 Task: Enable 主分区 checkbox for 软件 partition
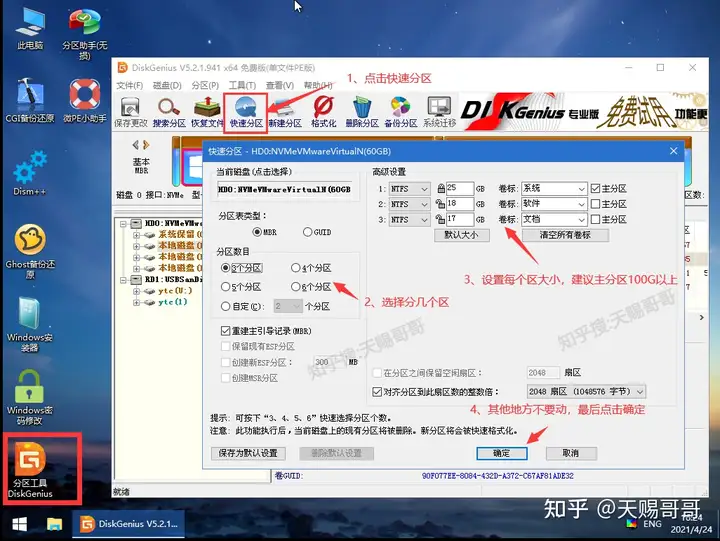pos(596,204)
